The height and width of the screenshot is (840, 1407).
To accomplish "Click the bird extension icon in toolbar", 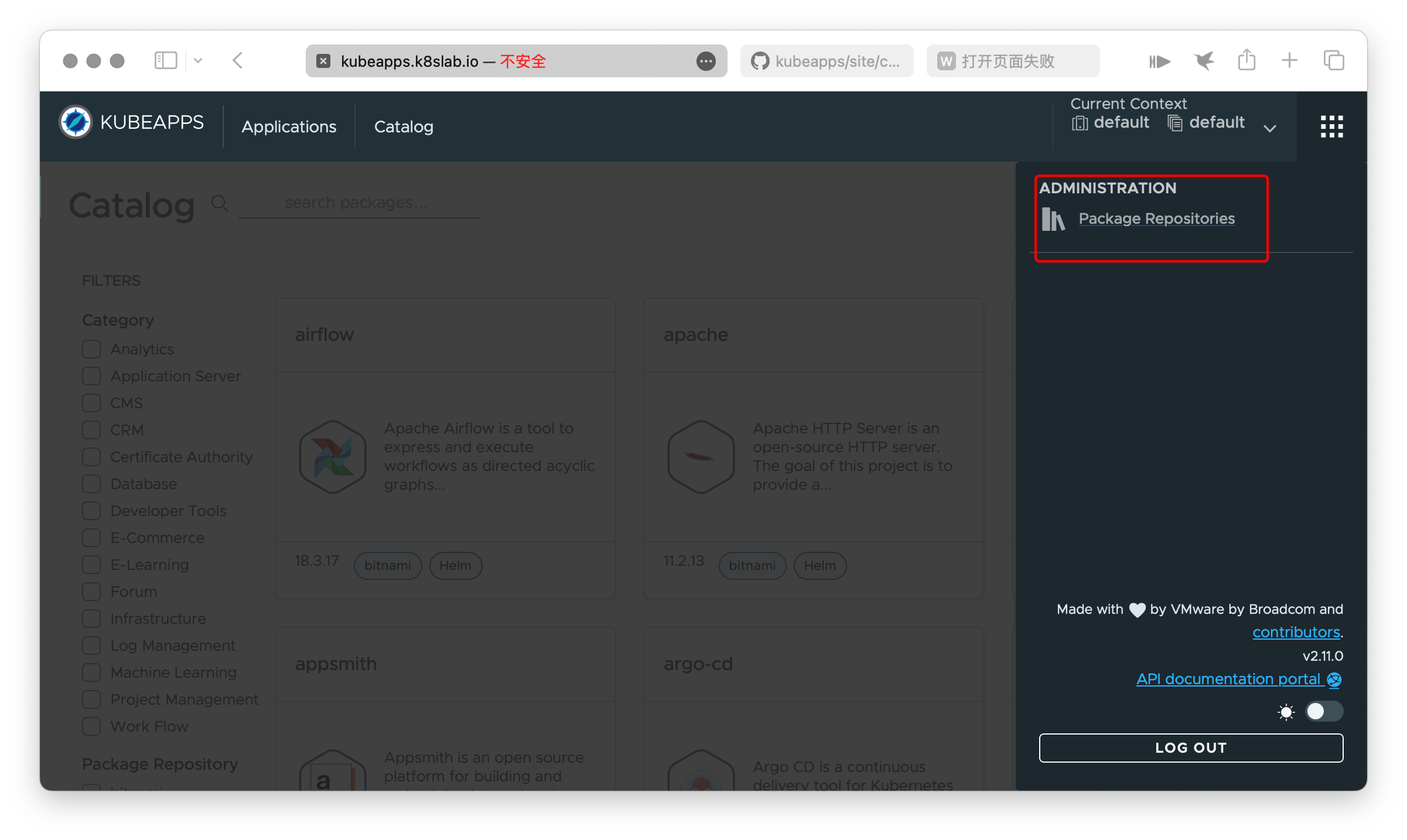I will 1204,60.
